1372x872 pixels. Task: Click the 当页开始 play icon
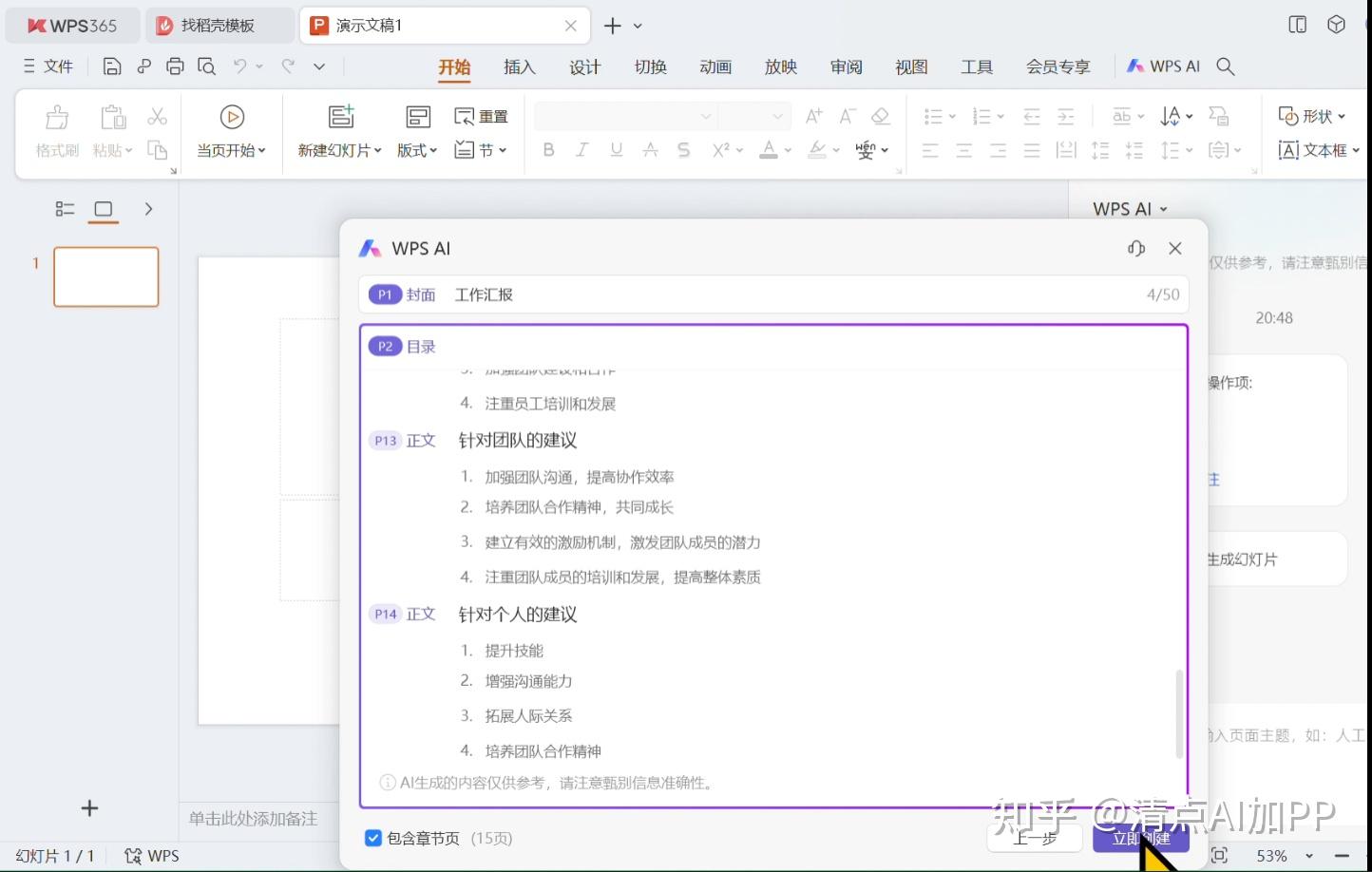pos(231,116)
